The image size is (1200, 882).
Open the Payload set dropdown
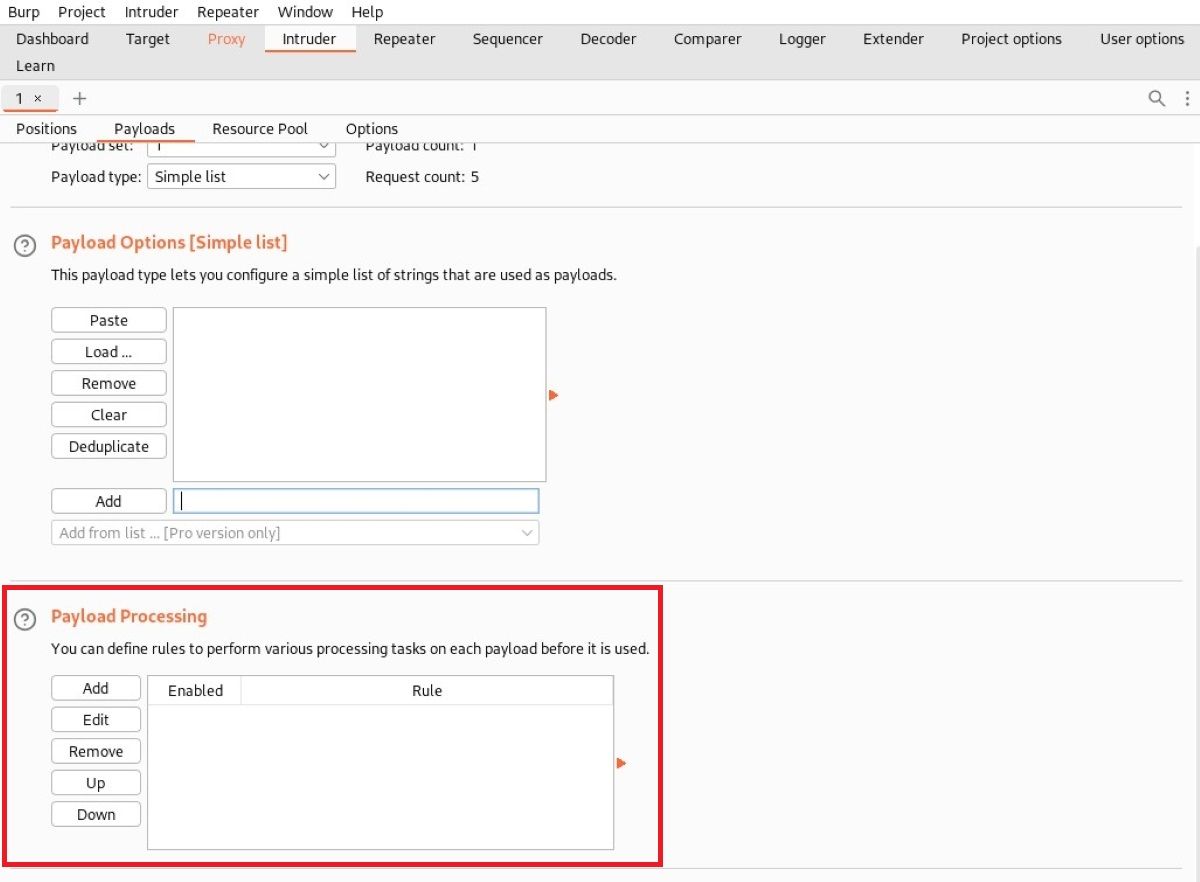point(242,147)
